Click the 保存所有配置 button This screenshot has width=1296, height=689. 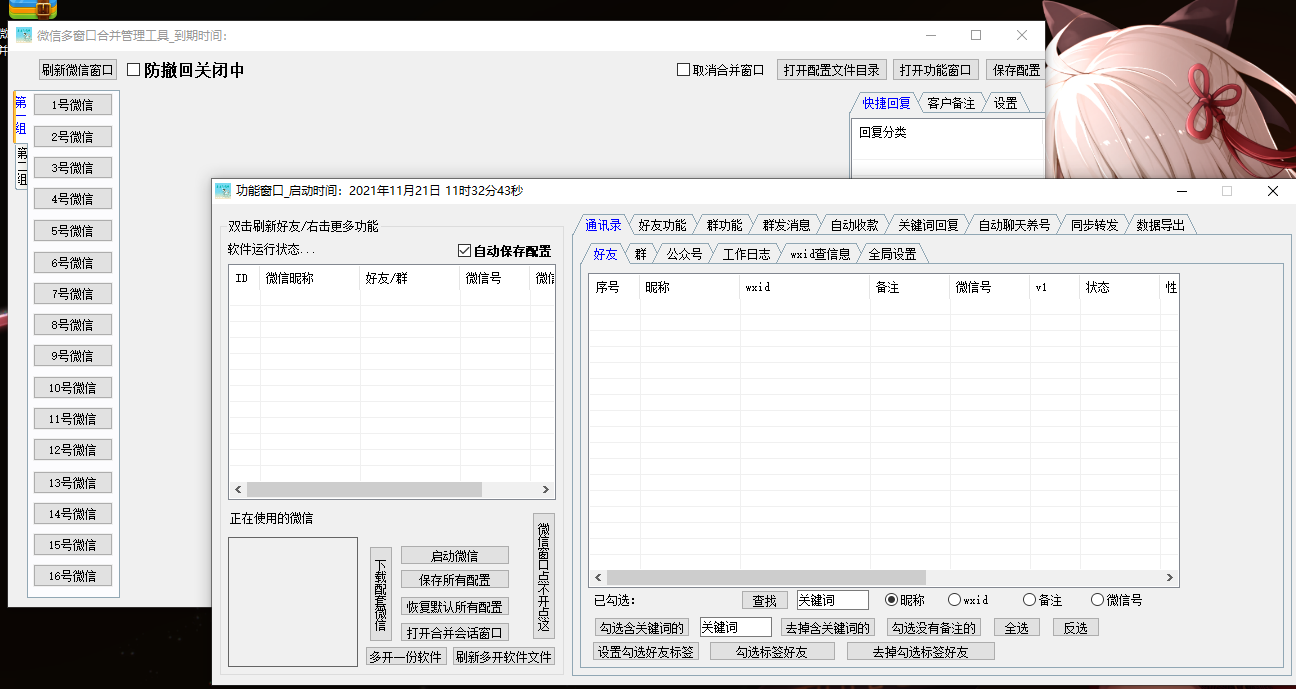pos(454,580)
